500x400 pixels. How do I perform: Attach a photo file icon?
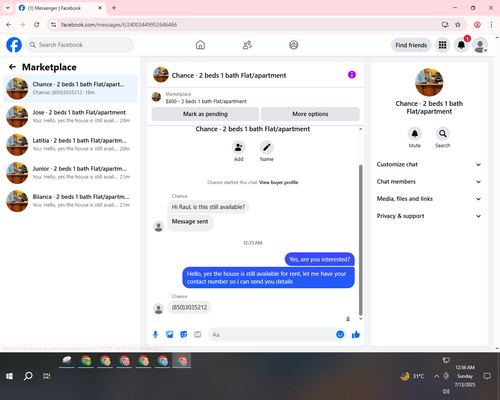tap(170, 334)
